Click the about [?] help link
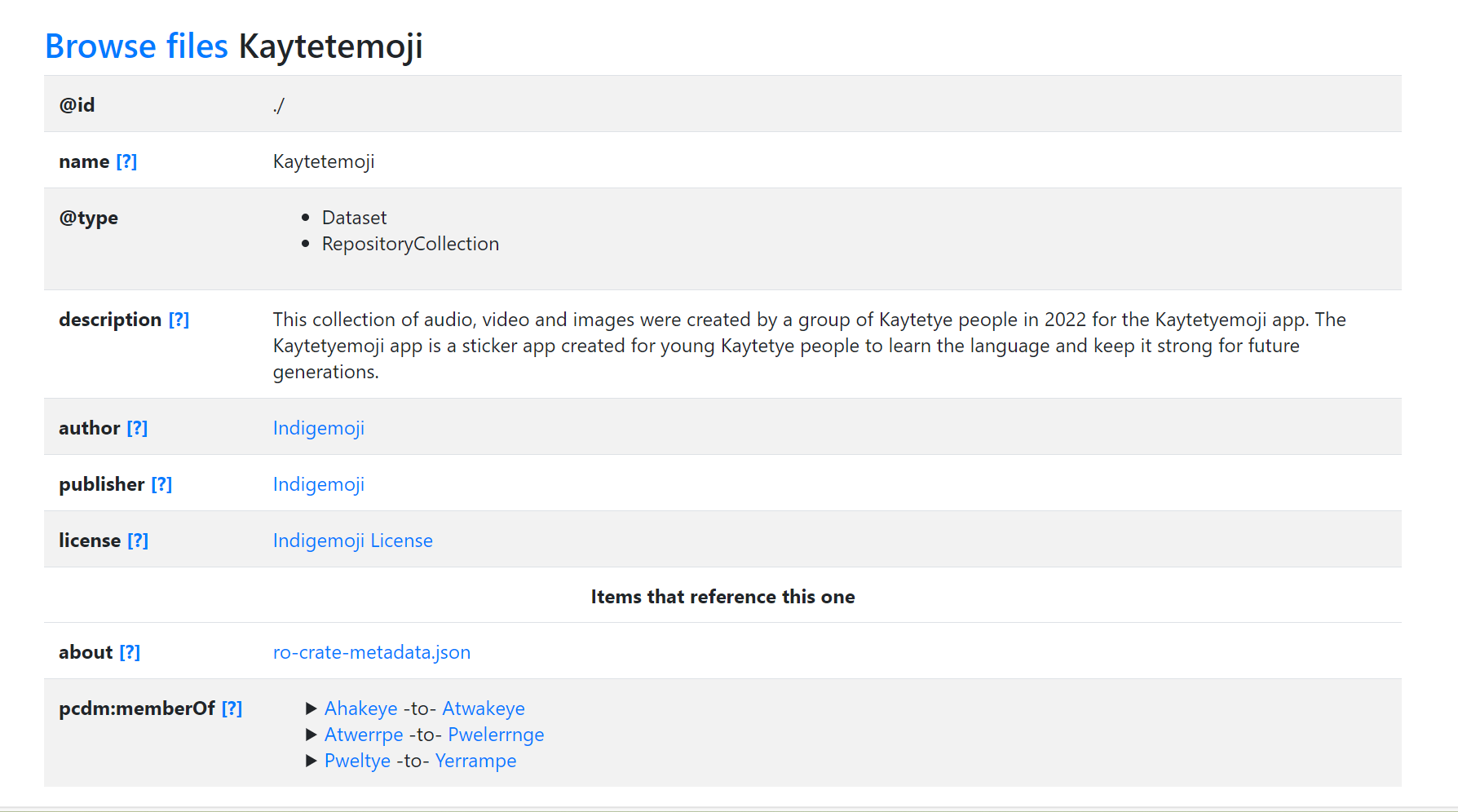1458x812 pixels. 130,652
